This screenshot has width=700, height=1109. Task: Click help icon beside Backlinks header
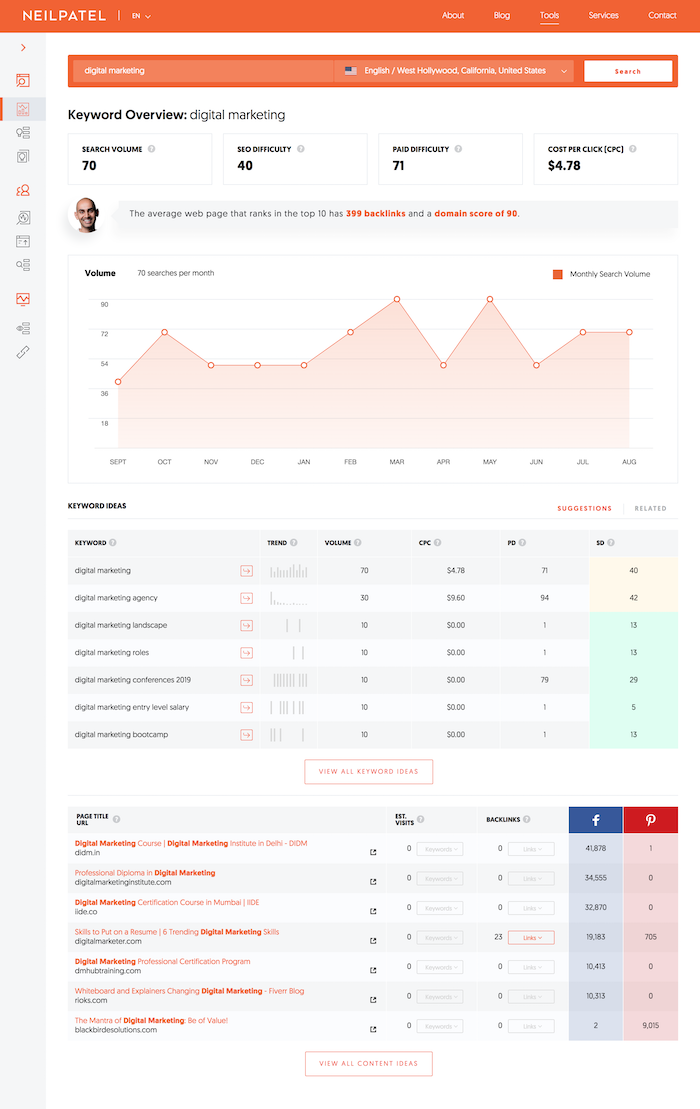[x=527, y=819]
